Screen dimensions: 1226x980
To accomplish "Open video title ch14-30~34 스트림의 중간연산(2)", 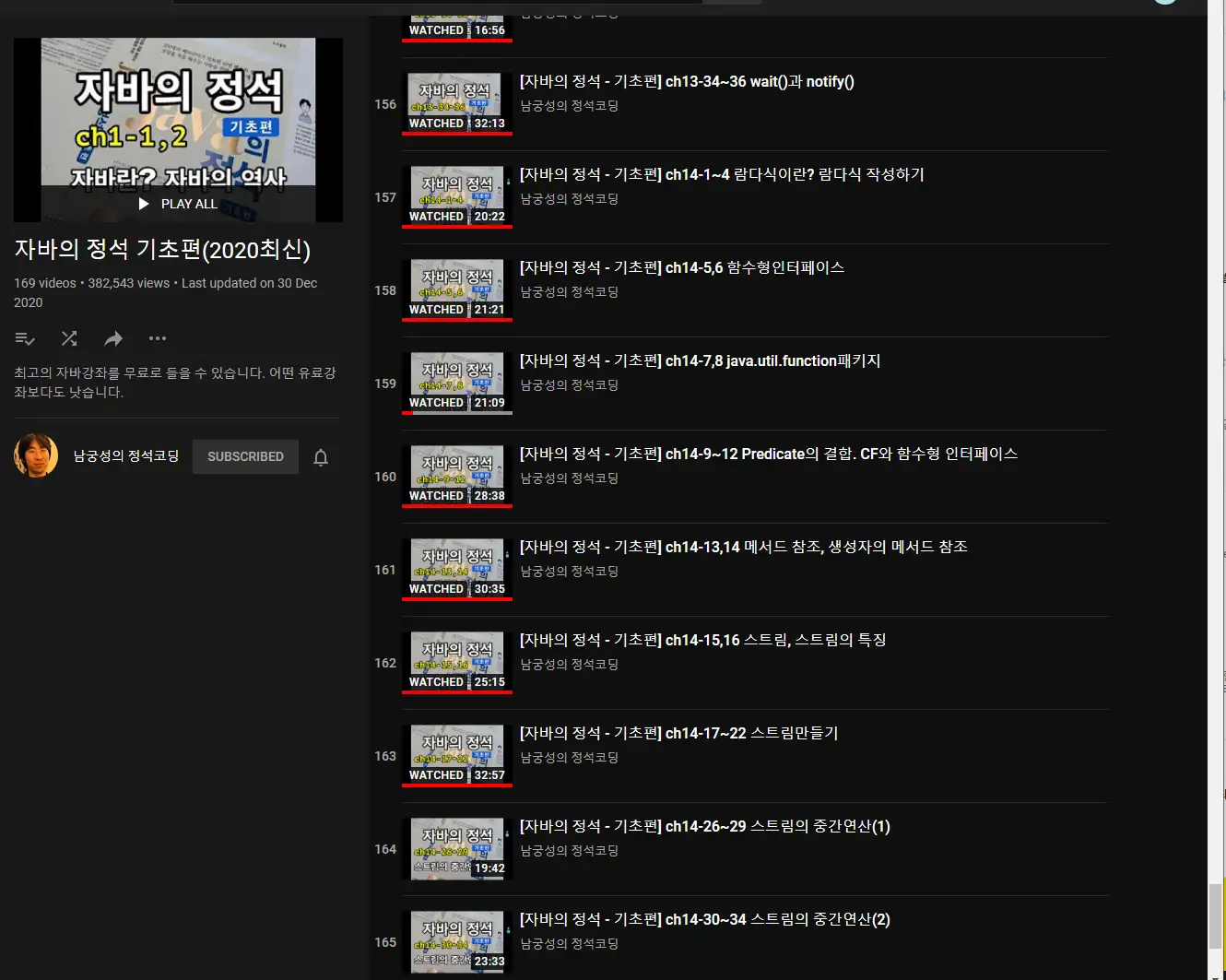I will [x=705, y=919].
